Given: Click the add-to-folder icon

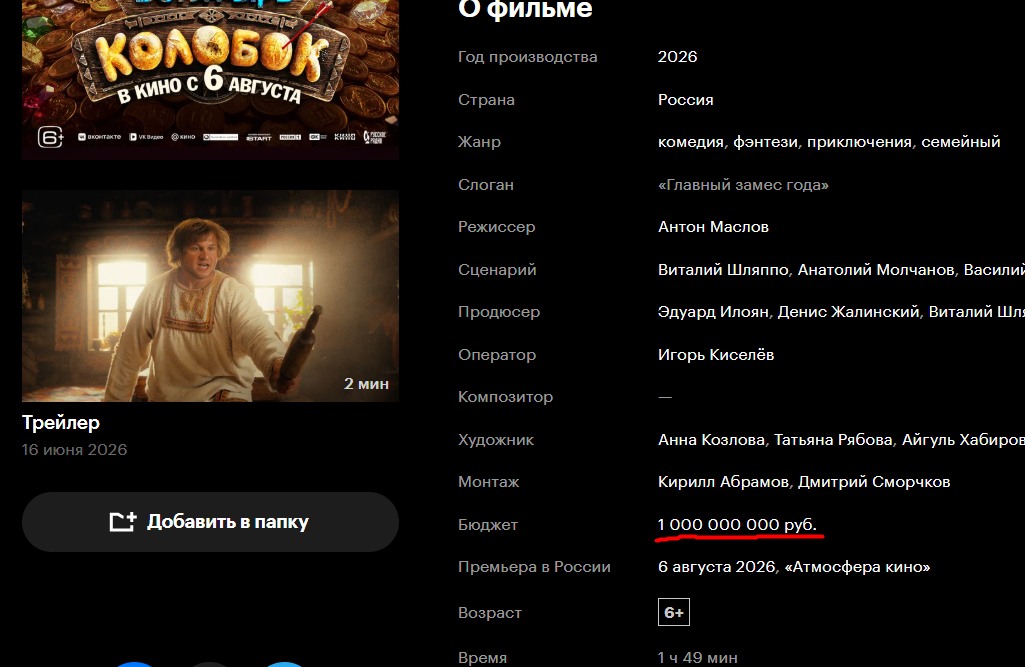Looking at the screenshot, I should (122, 521).
